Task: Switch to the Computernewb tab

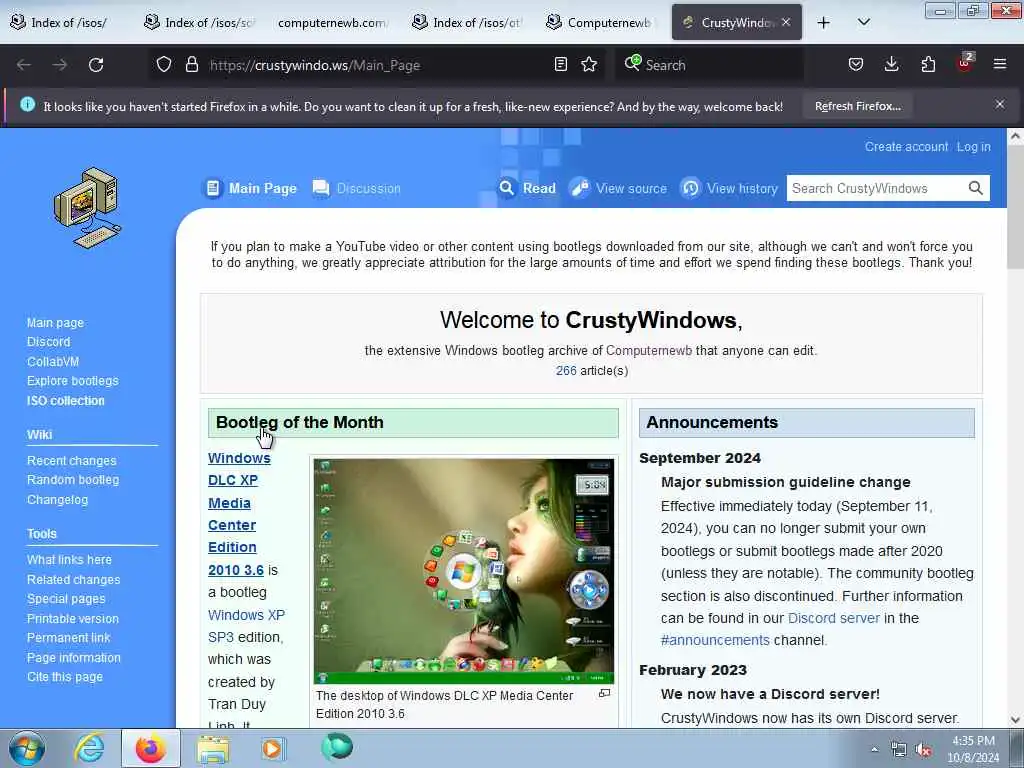Action: (x=601, y=23)
